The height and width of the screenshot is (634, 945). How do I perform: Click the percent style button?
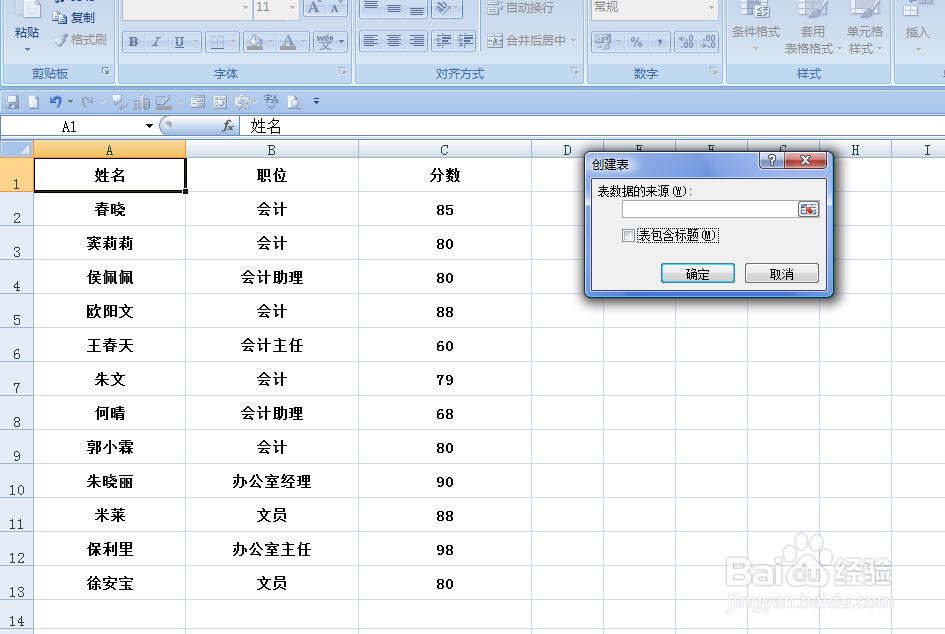(x=636, y=42)
